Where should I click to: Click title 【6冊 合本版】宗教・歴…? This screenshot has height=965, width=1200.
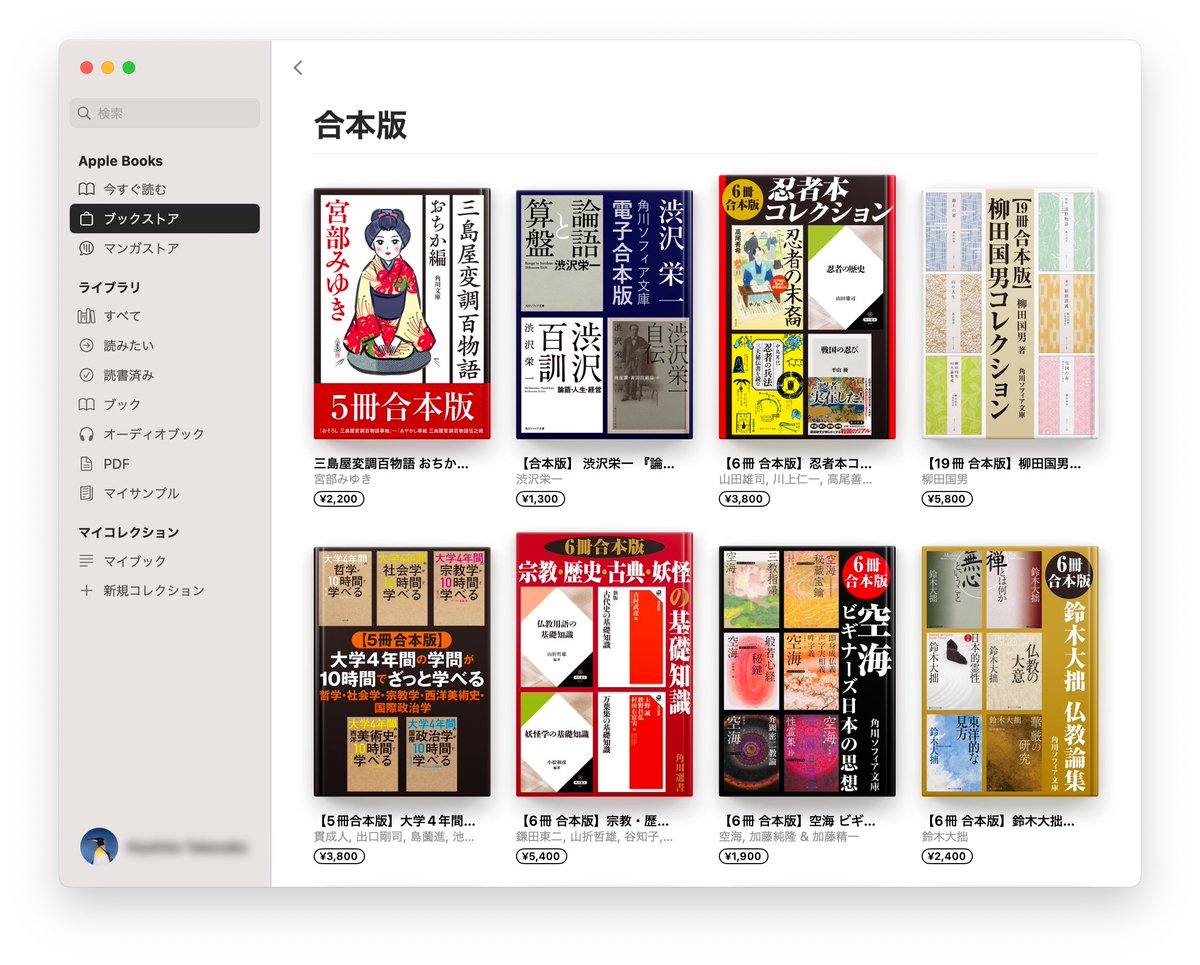pos(595,821)
